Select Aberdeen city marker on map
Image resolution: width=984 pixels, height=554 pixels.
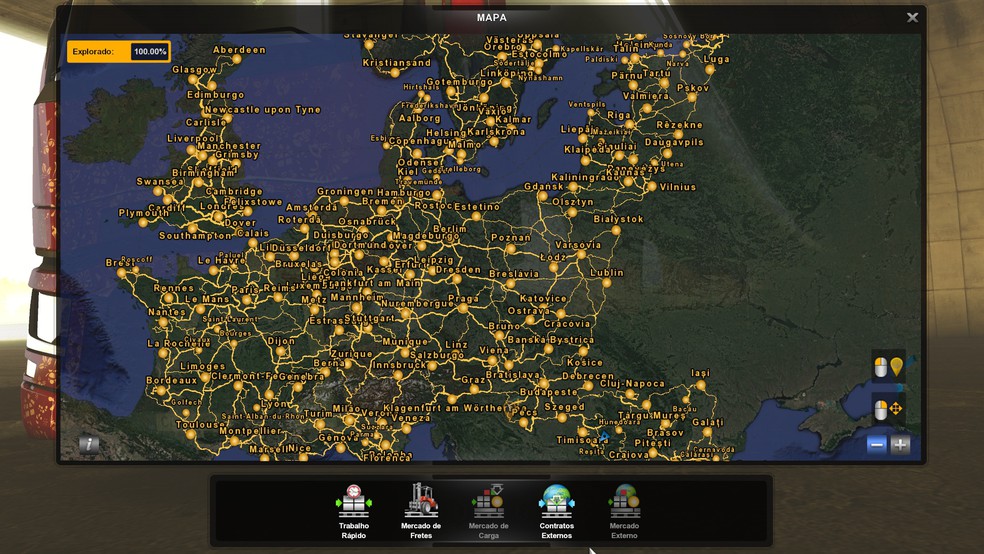[x=237, y=59]
